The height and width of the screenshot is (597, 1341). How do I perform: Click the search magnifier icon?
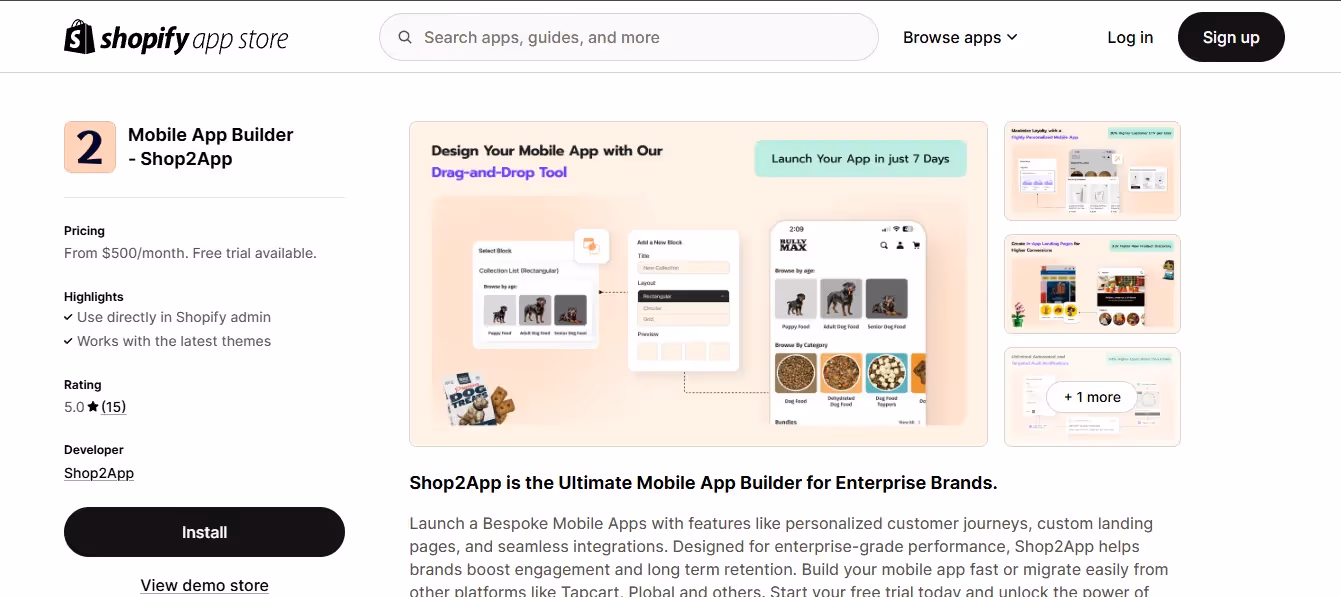(x=405, y=37)
